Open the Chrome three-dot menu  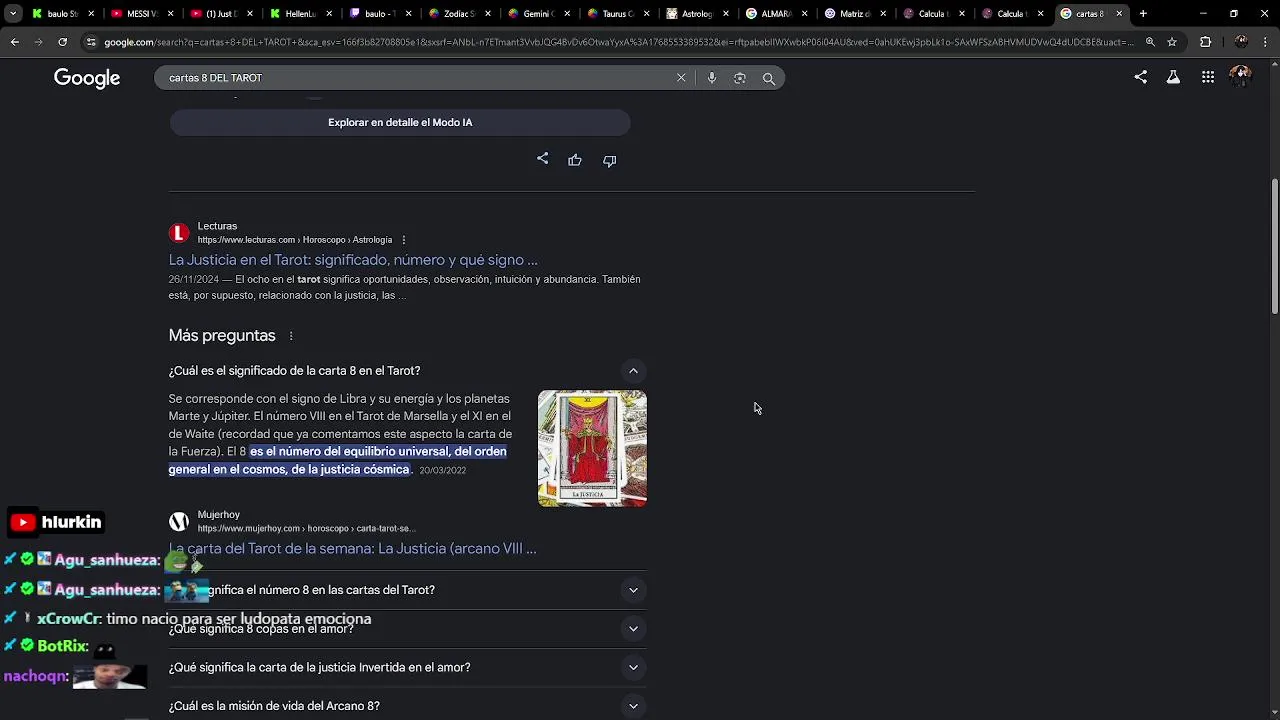pos(1266,42)
